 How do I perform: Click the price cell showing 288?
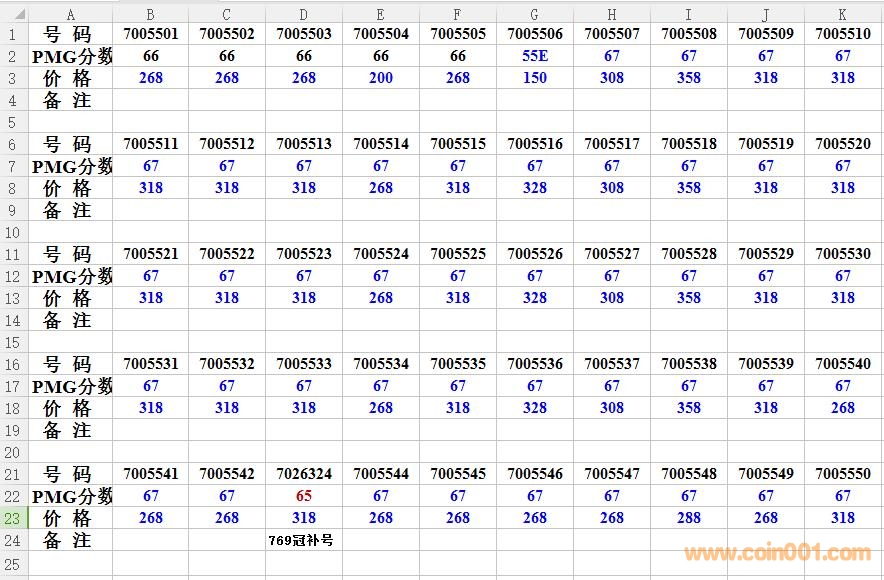point(689,518)
